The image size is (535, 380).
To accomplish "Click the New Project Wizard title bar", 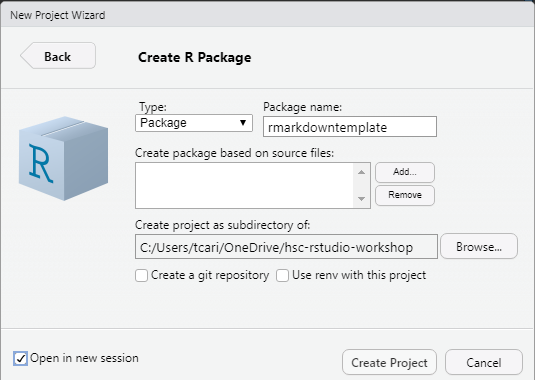I will click(268, 15).
